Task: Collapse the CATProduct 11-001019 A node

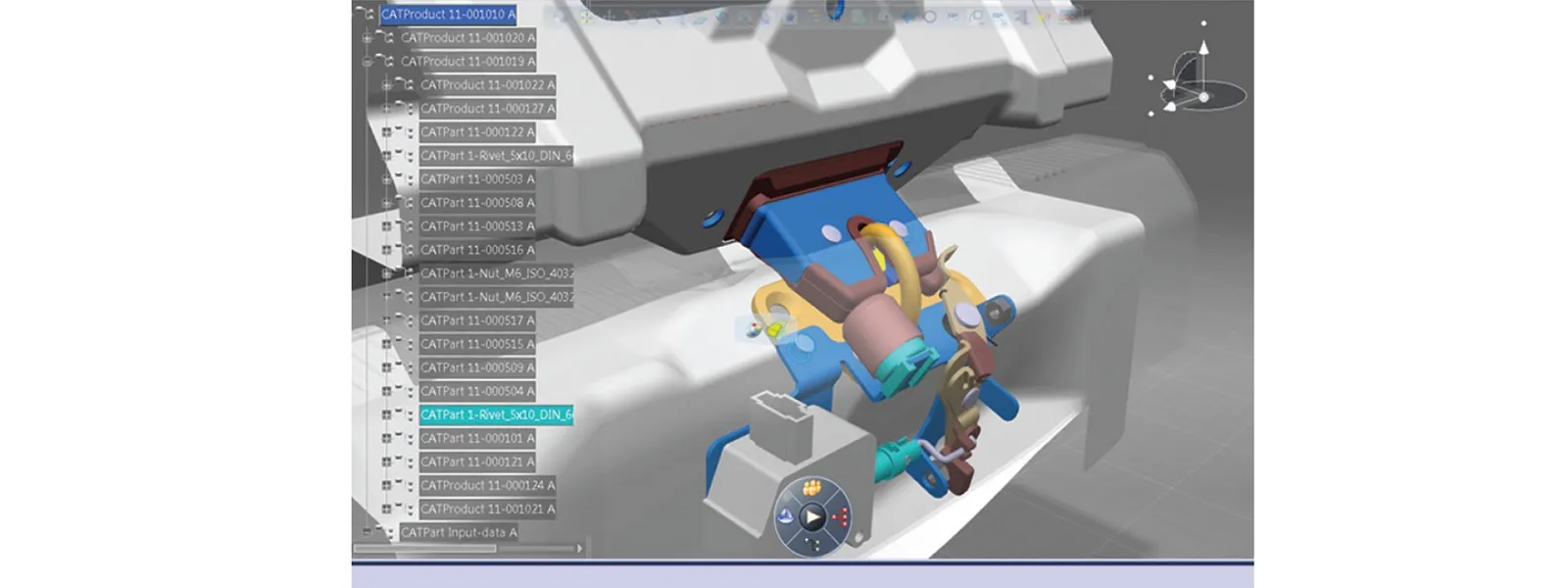Action: coord(367,62)
